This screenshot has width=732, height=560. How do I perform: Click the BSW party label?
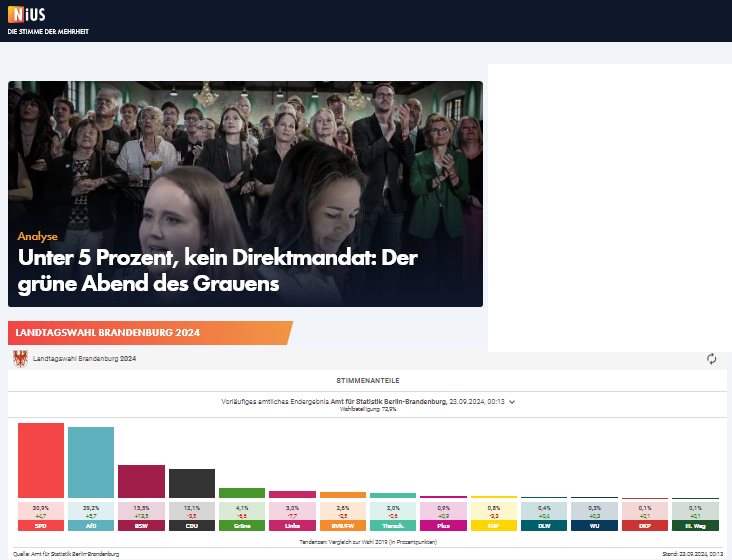pos(141,525)
